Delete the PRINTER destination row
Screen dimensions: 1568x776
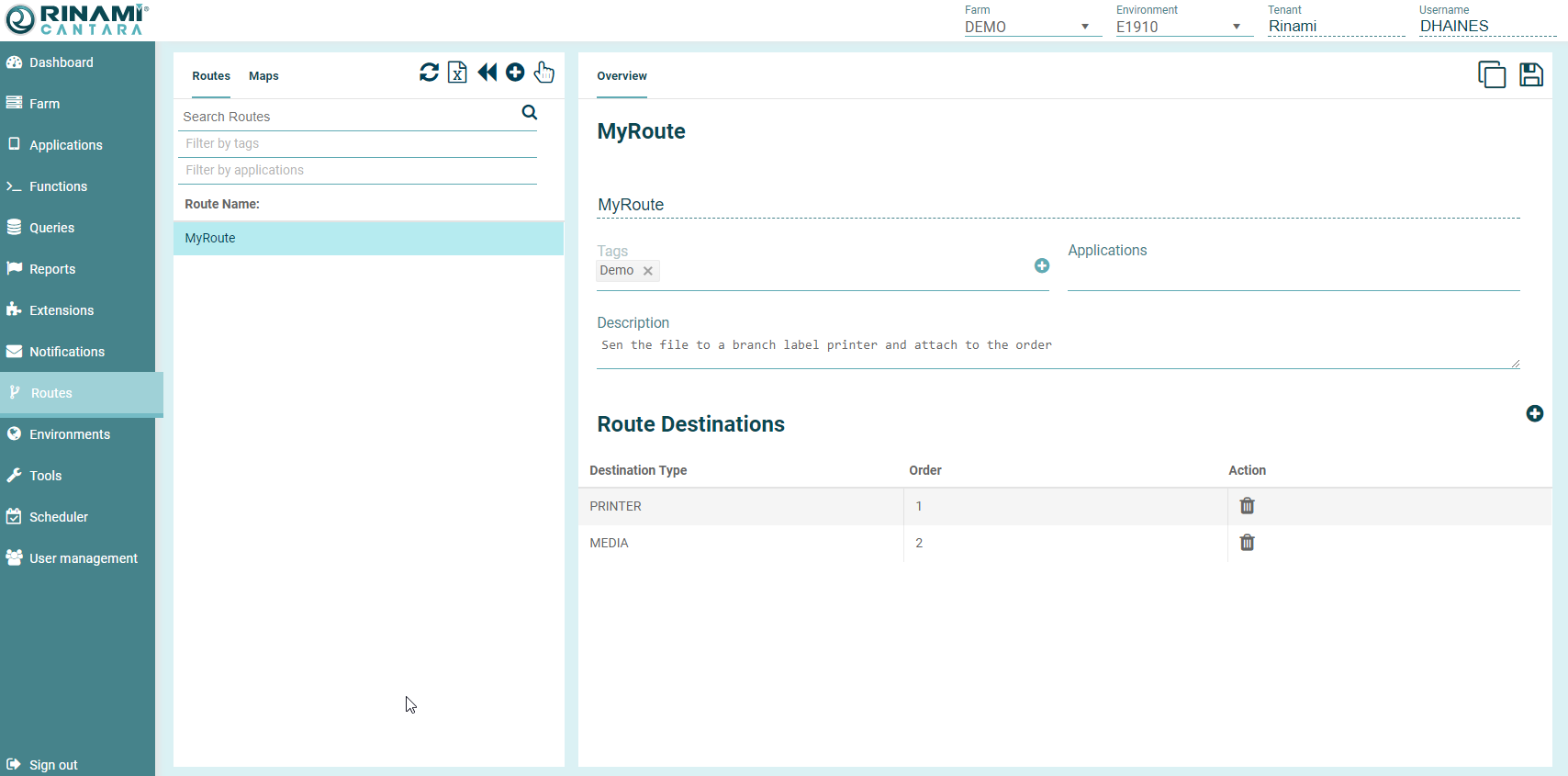pos(1247,506)
